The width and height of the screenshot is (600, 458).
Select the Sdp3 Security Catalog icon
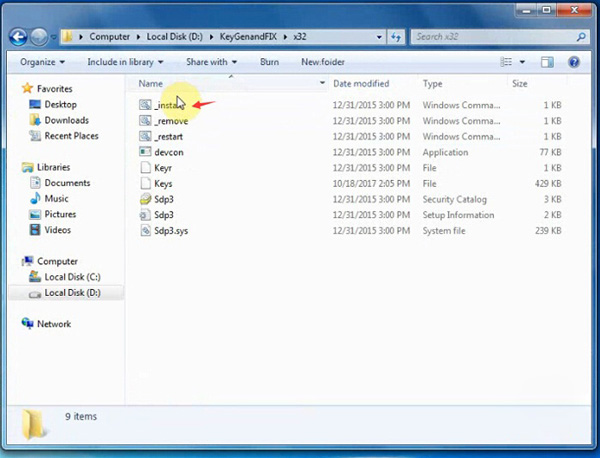[145, 199]
